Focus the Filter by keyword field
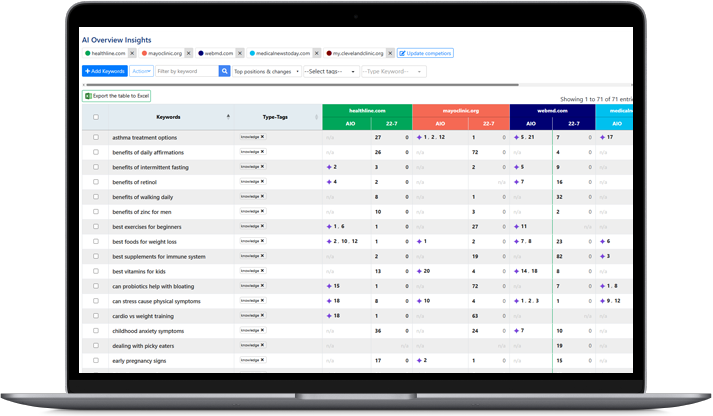 (187, 71)
